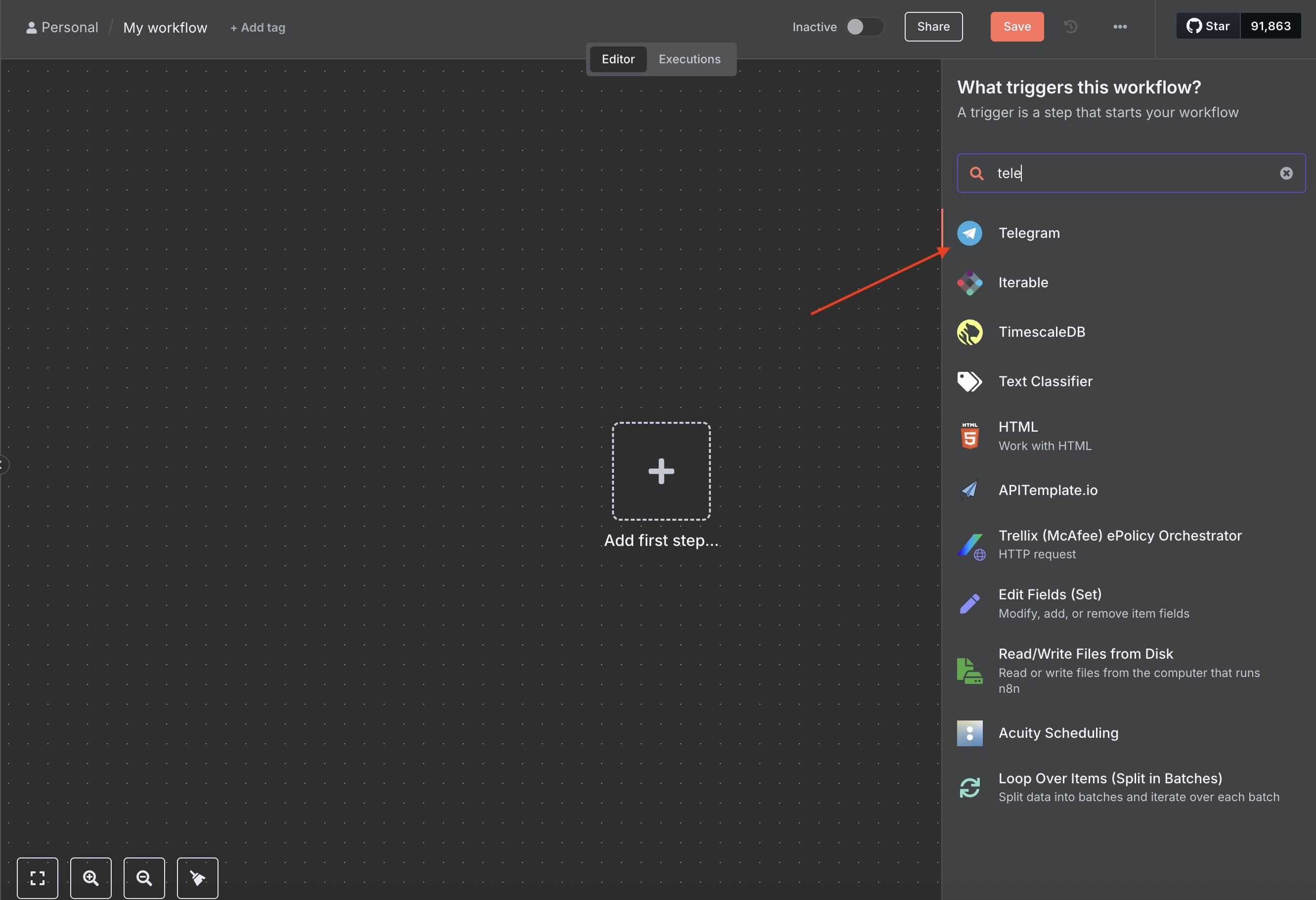Click the Read/Write Files from Disk icon
This screenshot has height=900, width=1316.
969,671
